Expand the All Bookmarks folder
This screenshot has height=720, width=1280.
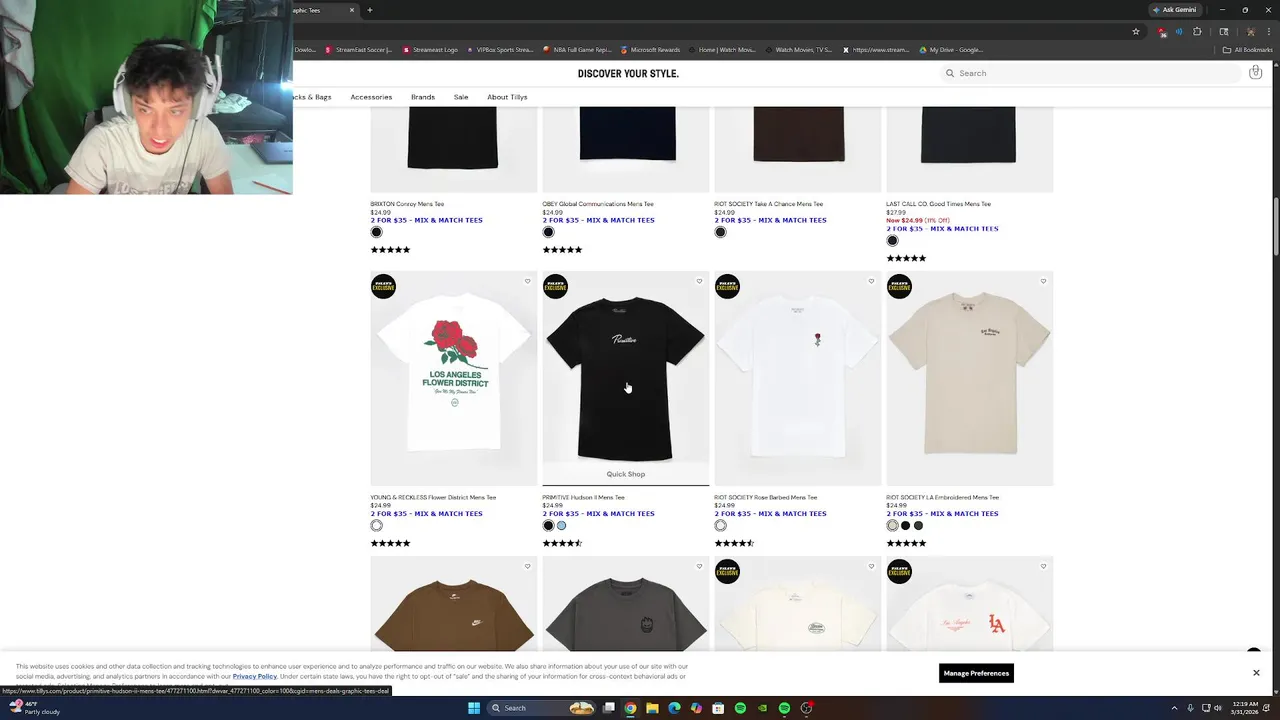point(1248,50)
